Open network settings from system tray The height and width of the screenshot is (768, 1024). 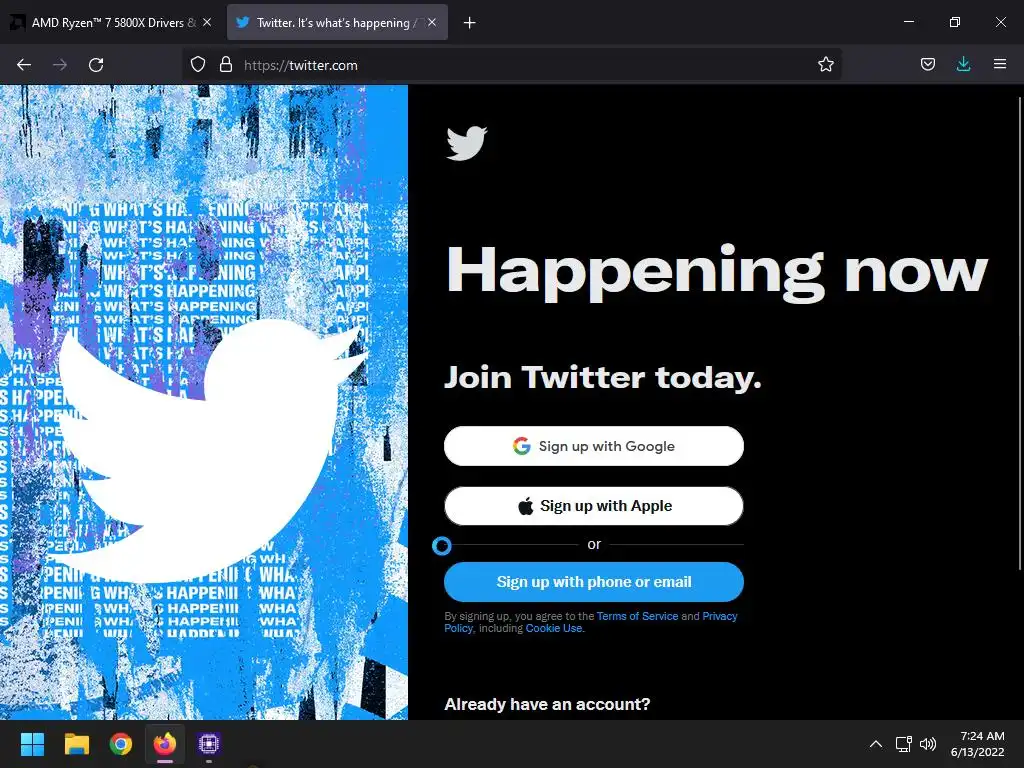click(903, 744)
